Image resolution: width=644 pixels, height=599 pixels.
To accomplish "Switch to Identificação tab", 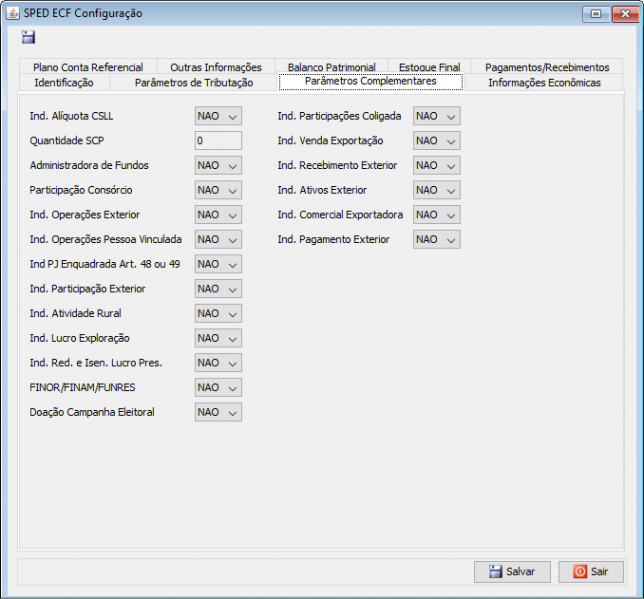I will [x=64, y=83].
